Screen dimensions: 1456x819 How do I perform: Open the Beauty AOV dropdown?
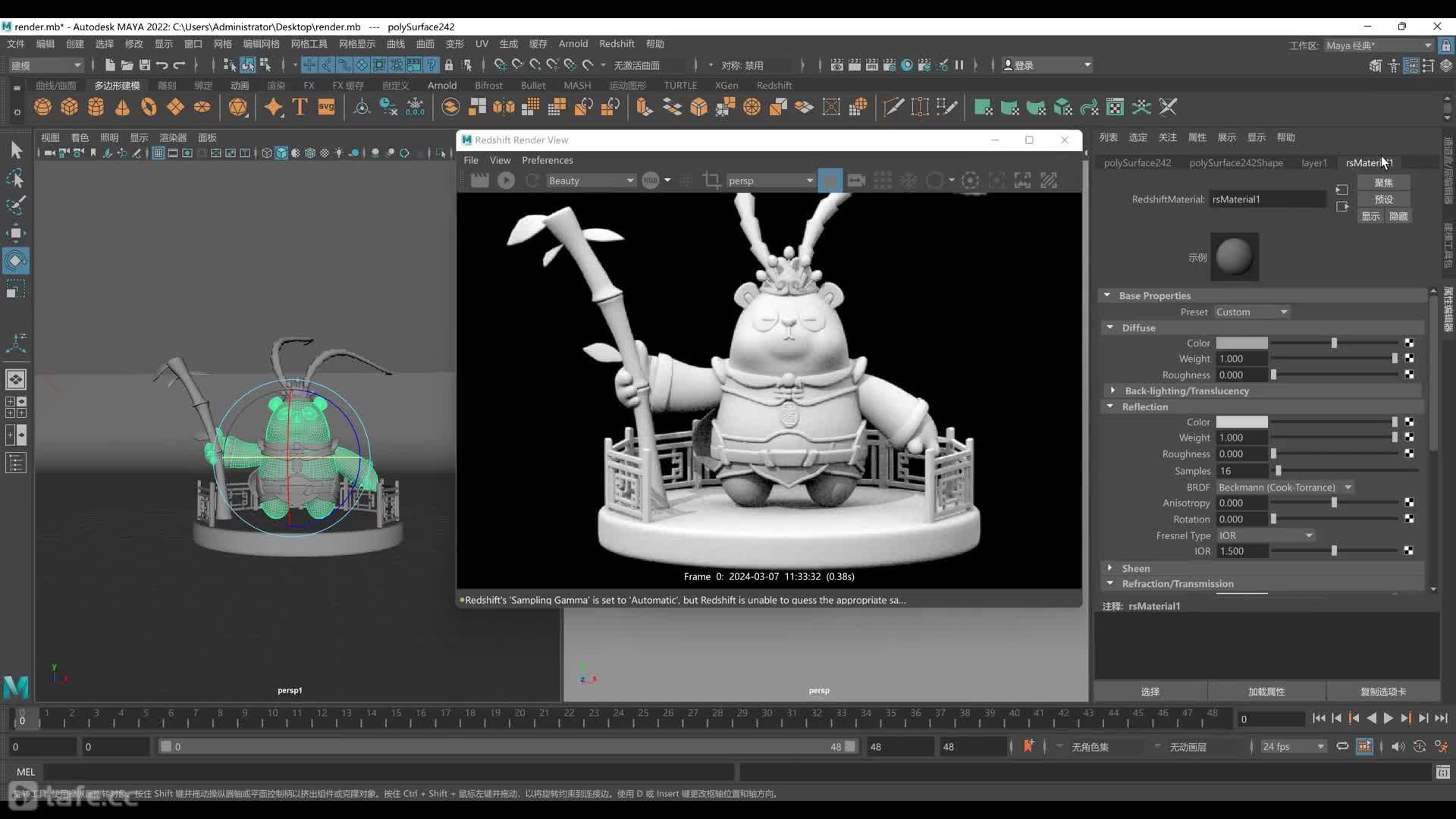point(591,180)
